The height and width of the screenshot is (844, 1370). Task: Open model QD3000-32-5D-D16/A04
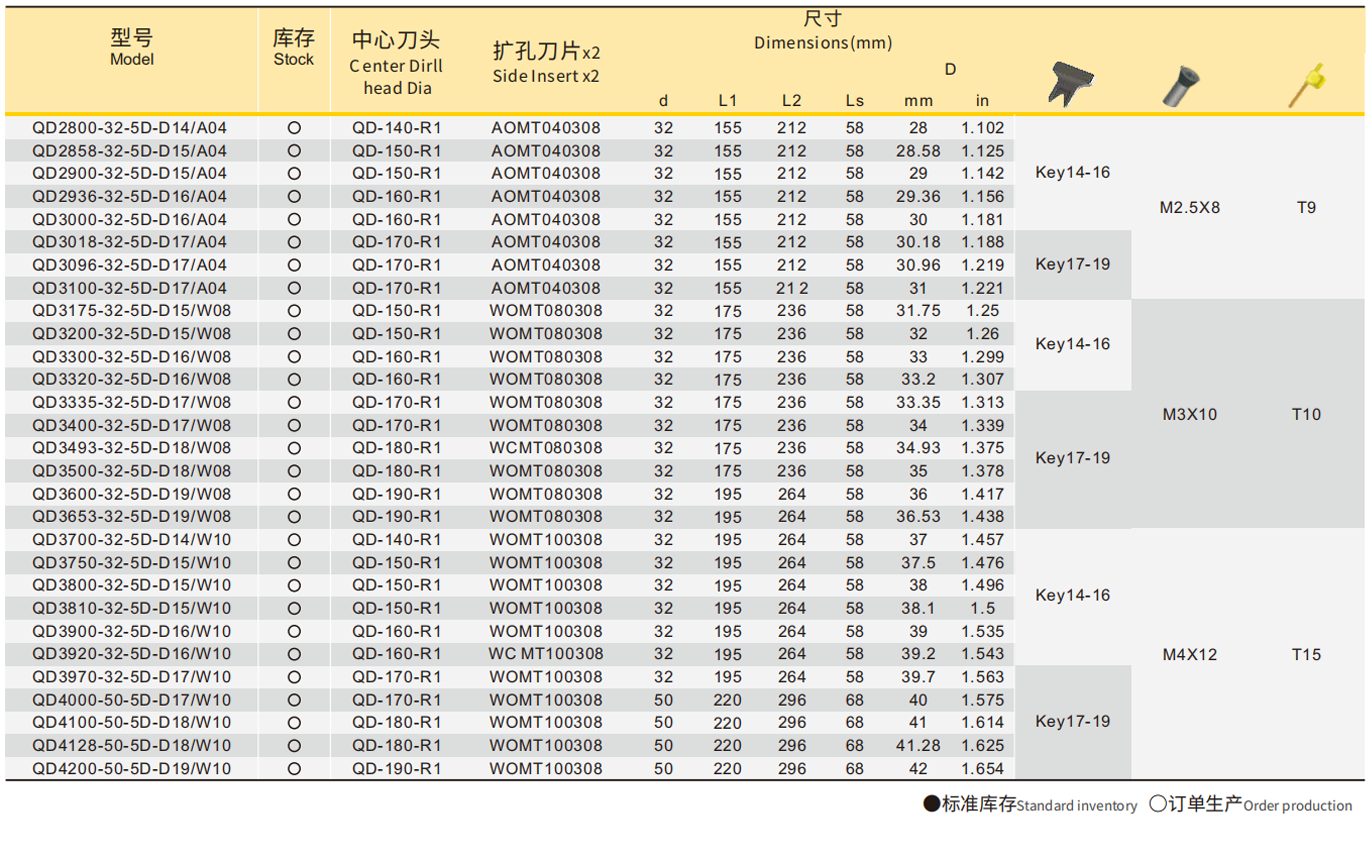(130, 220)
